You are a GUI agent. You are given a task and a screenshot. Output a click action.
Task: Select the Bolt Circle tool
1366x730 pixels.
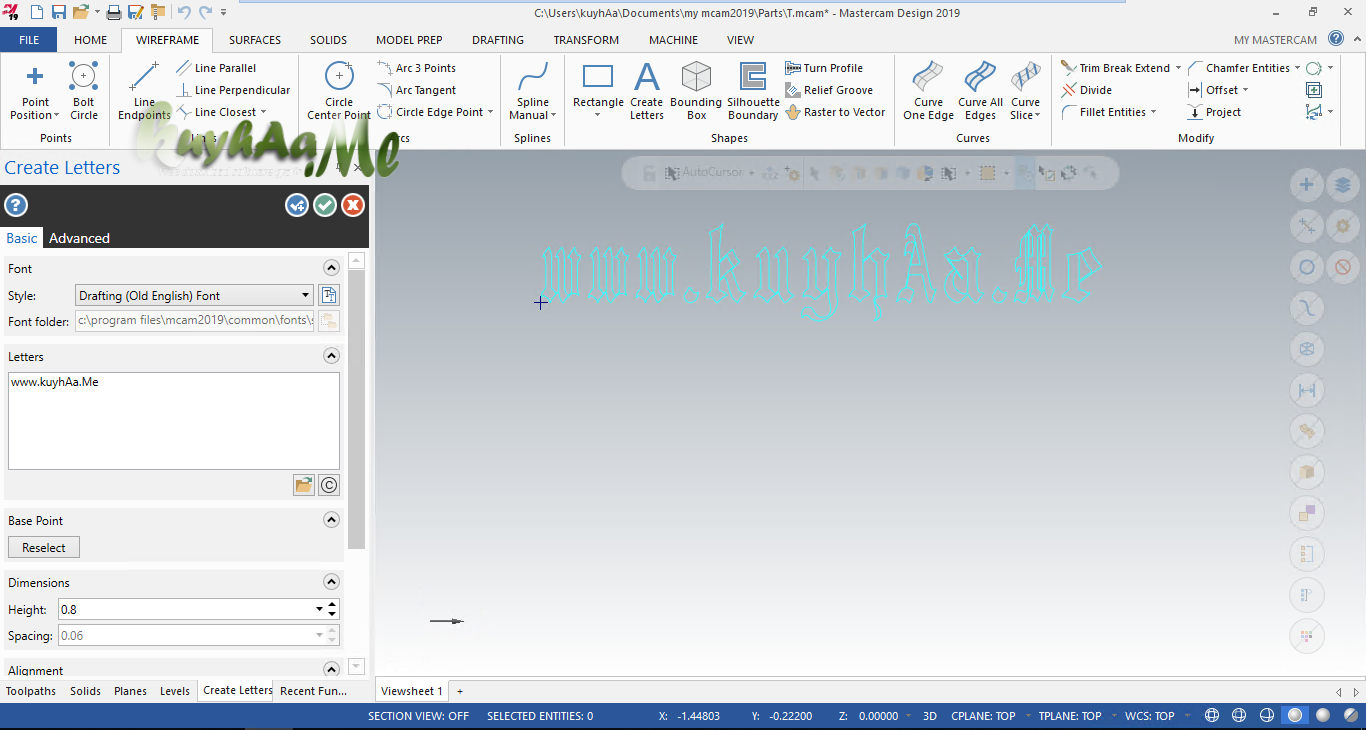pos(84,91)
